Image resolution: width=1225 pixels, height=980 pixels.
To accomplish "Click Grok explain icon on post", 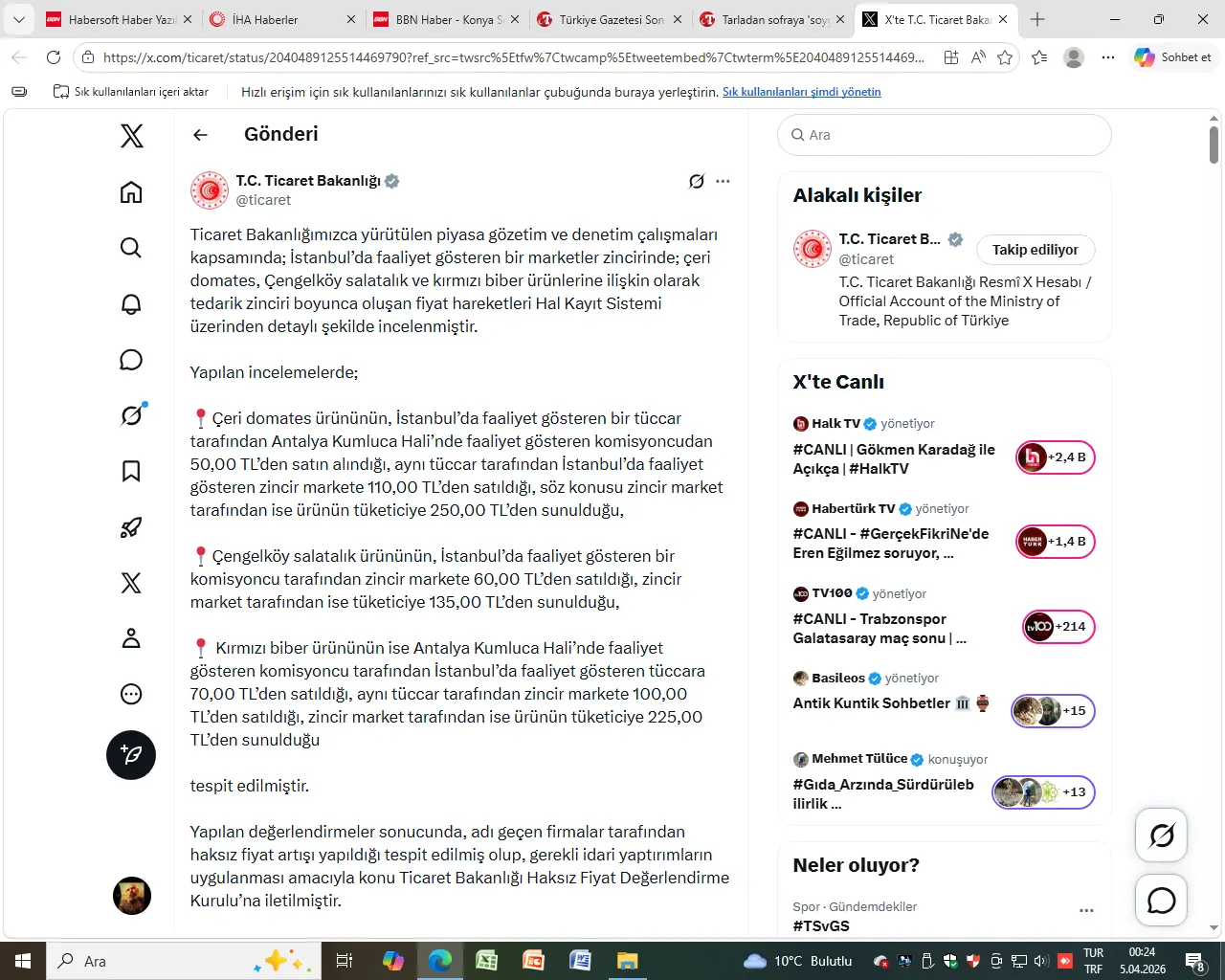I will pos(697,181).
